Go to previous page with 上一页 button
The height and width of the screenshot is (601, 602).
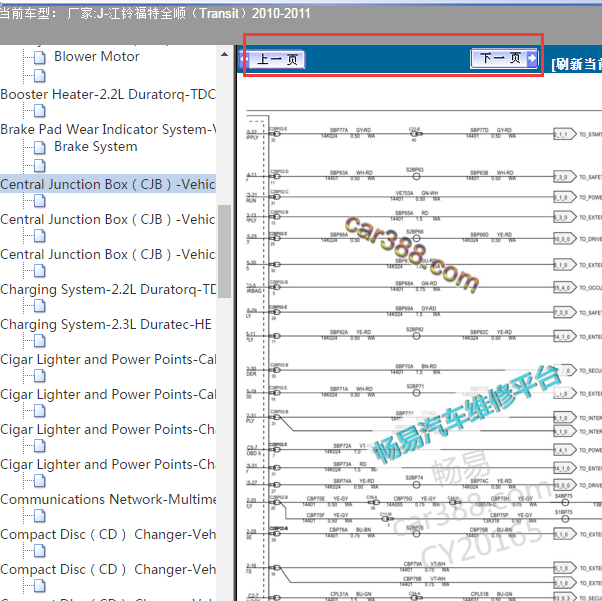[272, 60]
